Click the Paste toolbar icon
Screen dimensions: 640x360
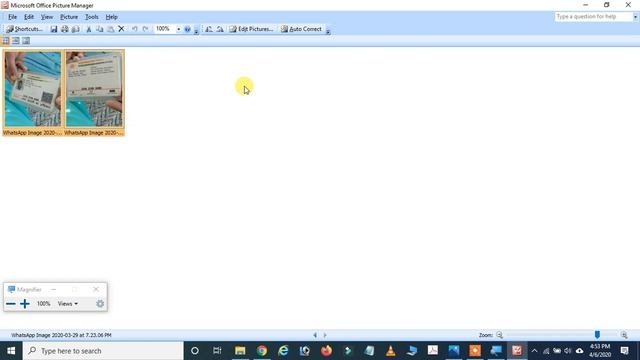111,29
